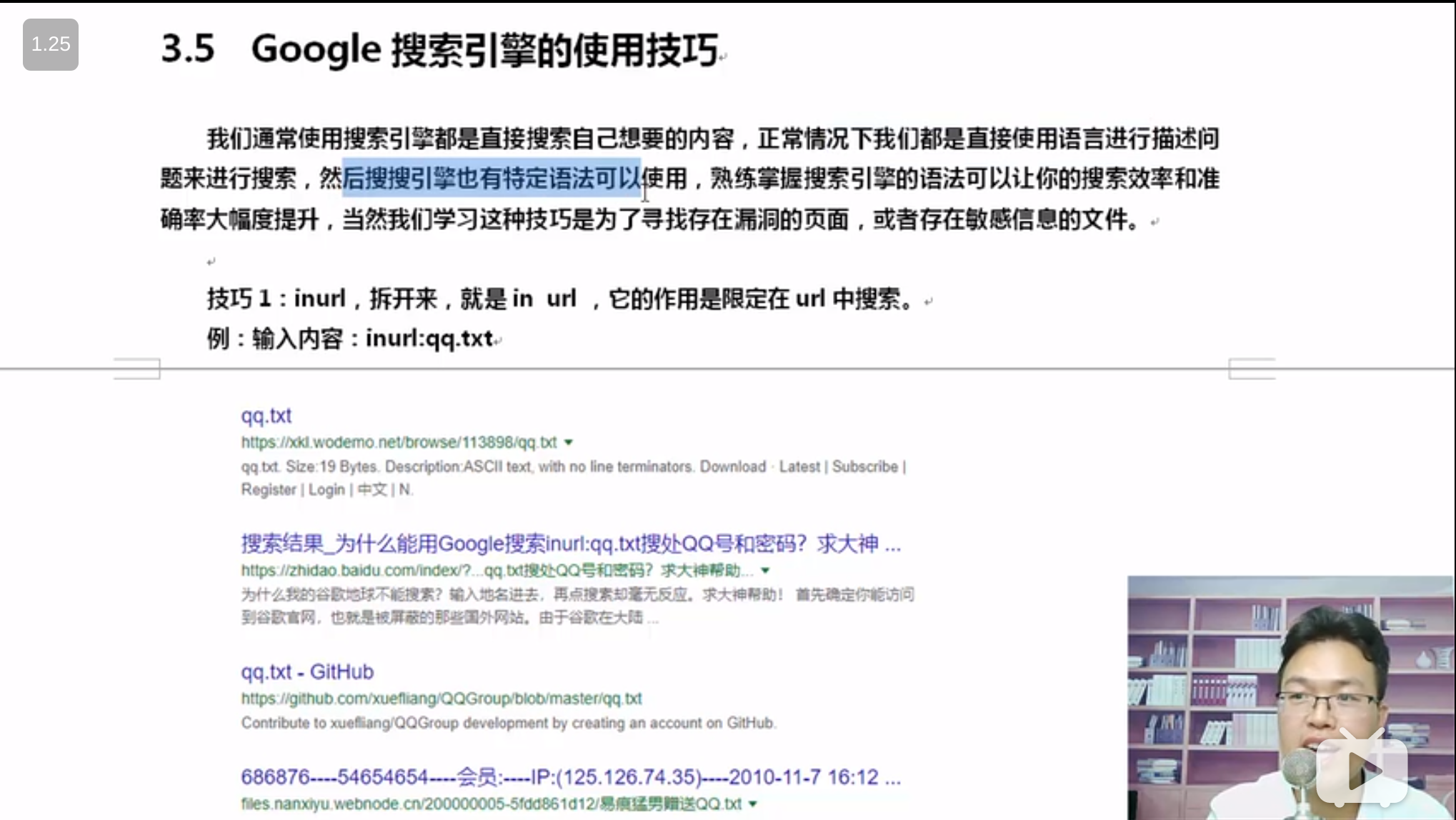Click the right page margin marker
The image size is (1456, 820).
click(x=1252, y=369)
